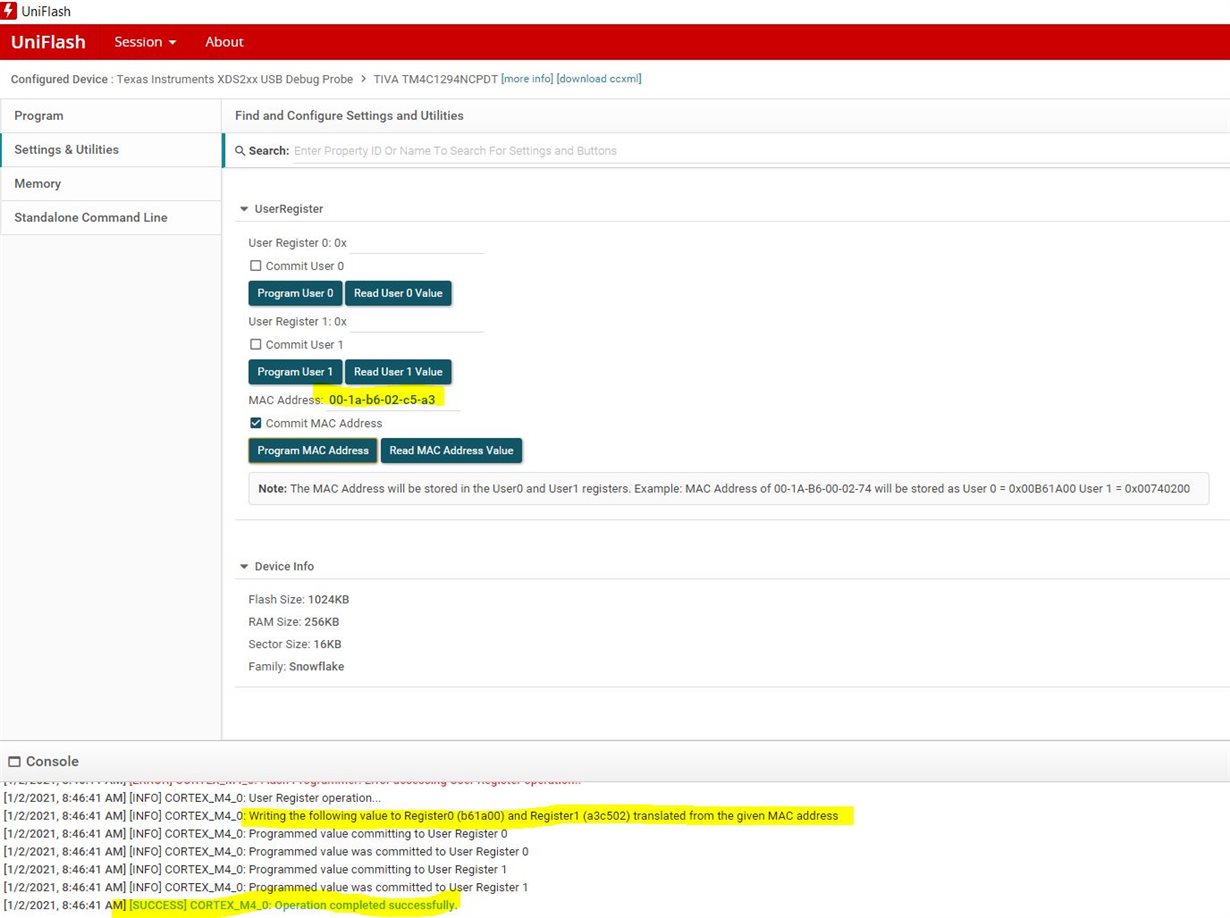This screenshot has width=1230, height=918.
Task: Click the Sector Size 16KB text
Action: pos(295,644)
